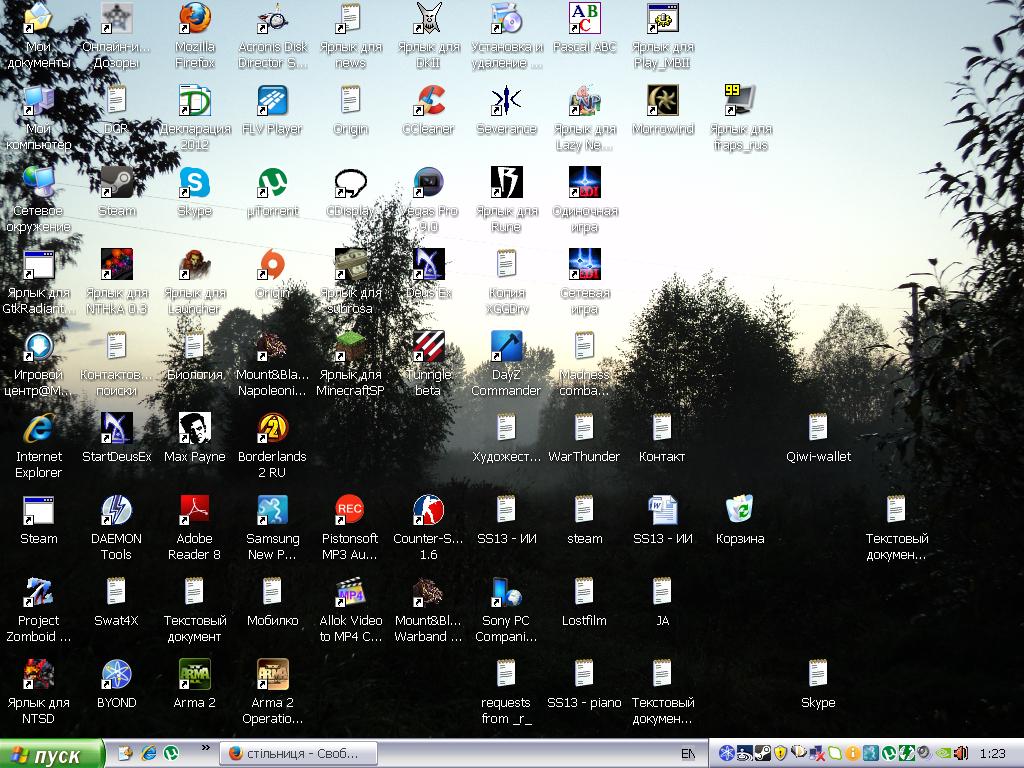
Task: Open Allok Video to MP4 Converter
Action: pos(351,609)
